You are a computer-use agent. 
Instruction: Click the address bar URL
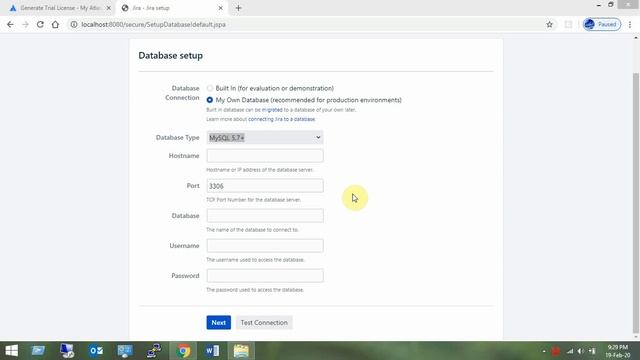[x=153, y=24]
